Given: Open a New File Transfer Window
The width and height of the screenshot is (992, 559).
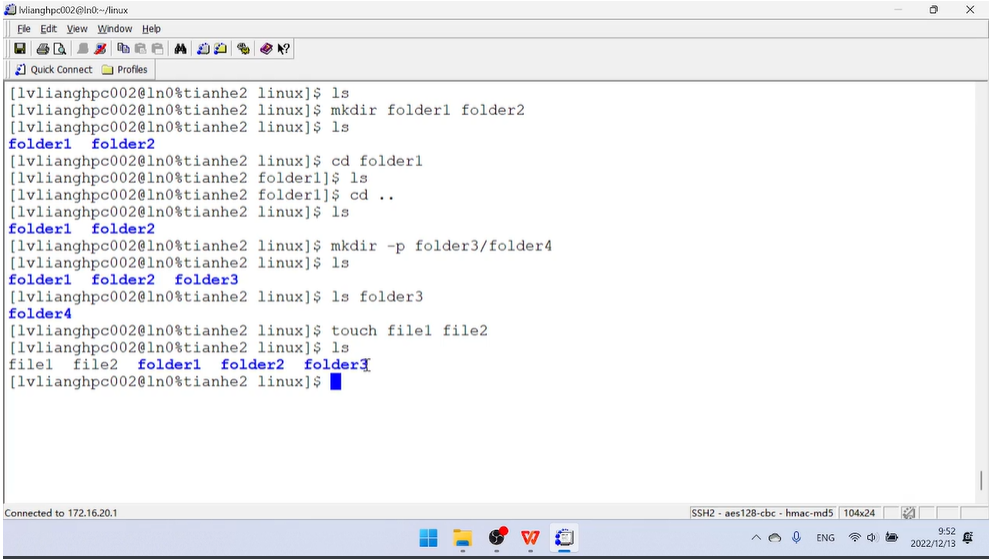Looking at the screenshot, I should click(x=220, y=49).
